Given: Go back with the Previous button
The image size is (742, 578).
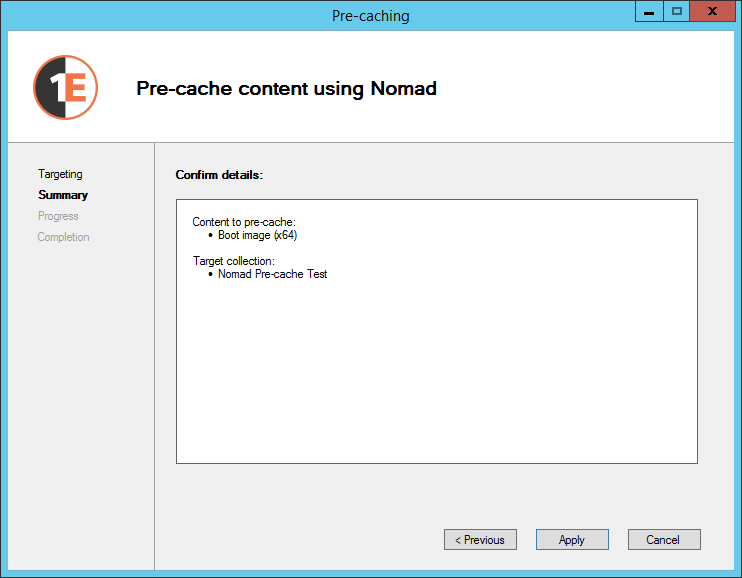Looking at the screenshot, I should click(480, 540).
